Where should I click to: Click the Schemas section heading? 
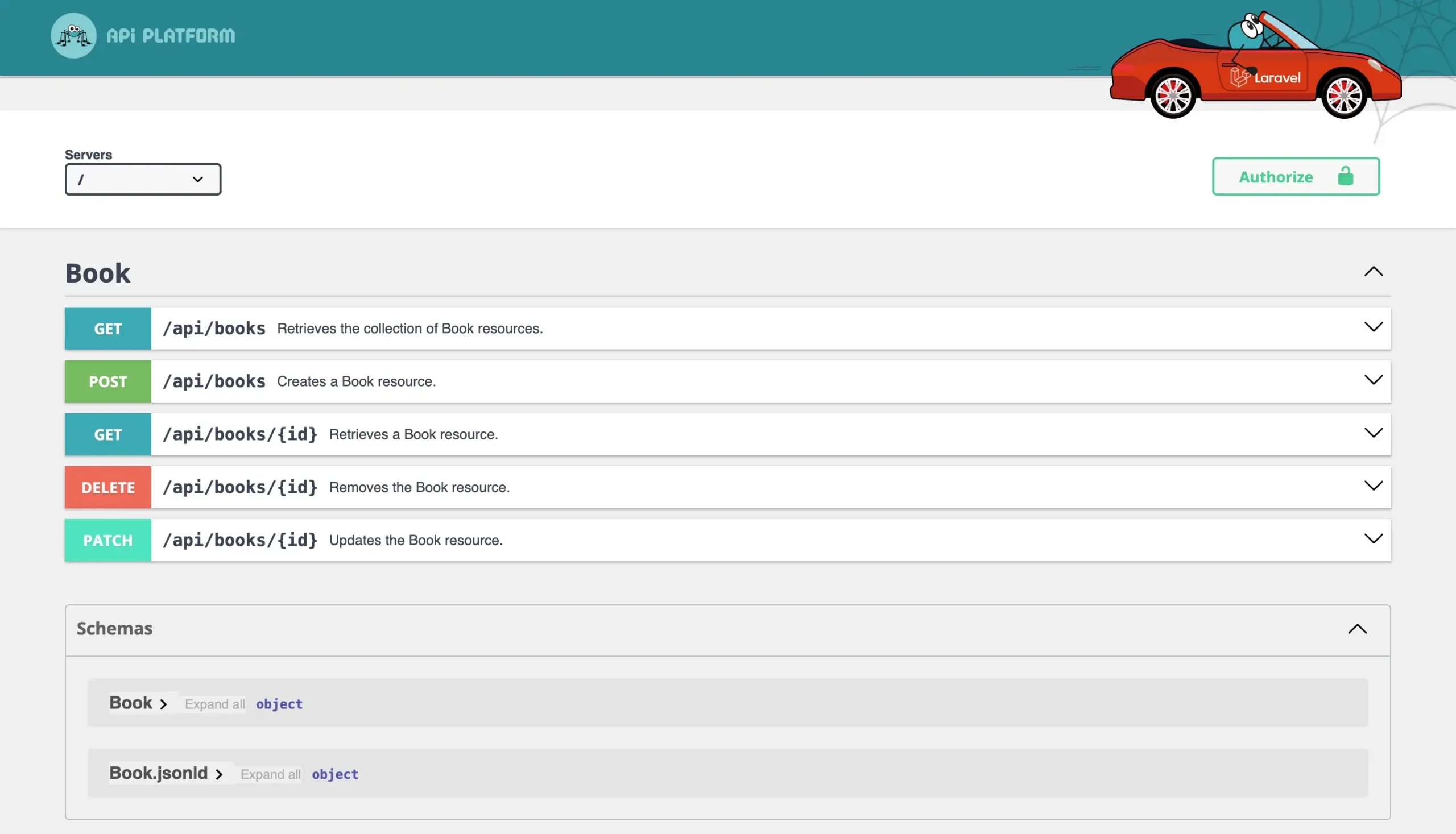click(114, 629)
